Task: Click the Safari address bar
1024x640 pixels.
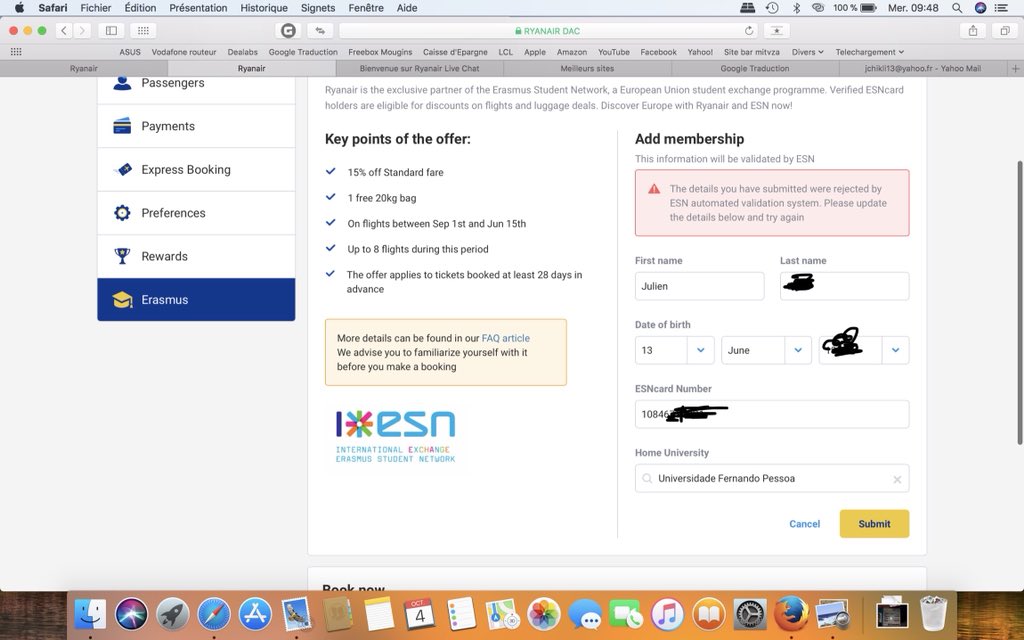Action: point(547,31)
